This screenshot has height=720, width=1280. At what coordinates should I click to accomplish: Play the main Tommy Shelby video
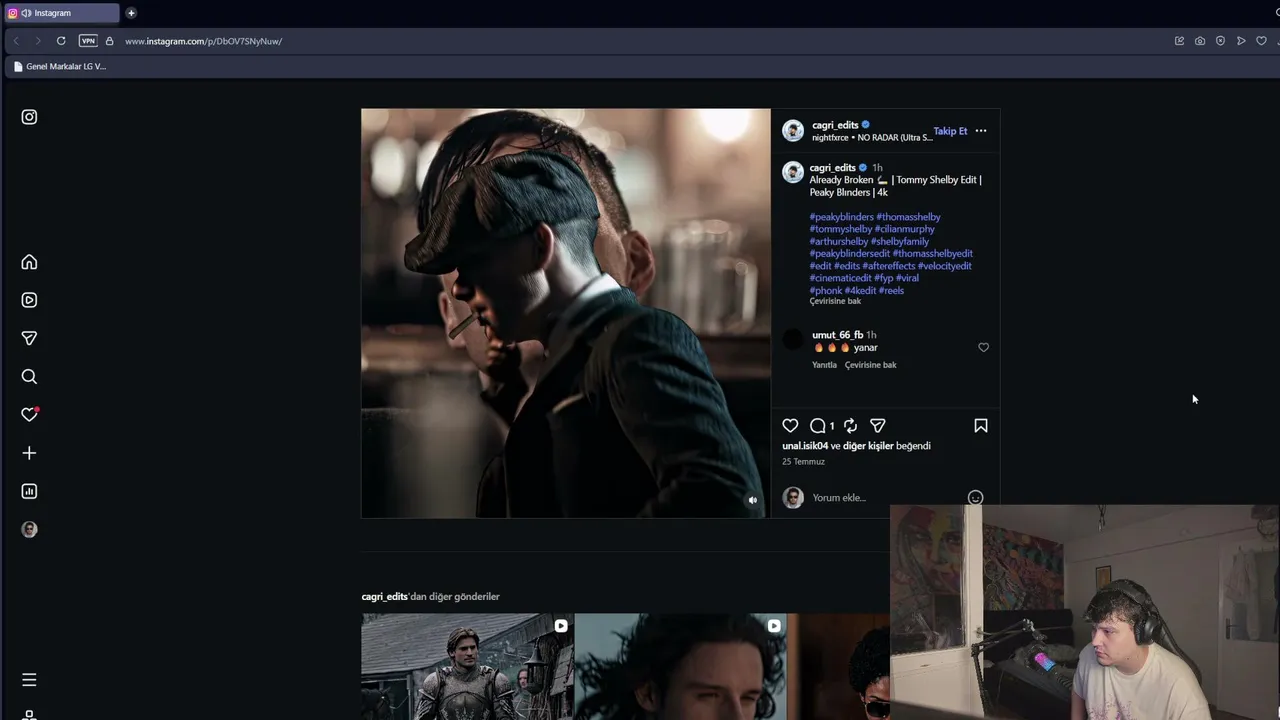click(x=566, y=313)
